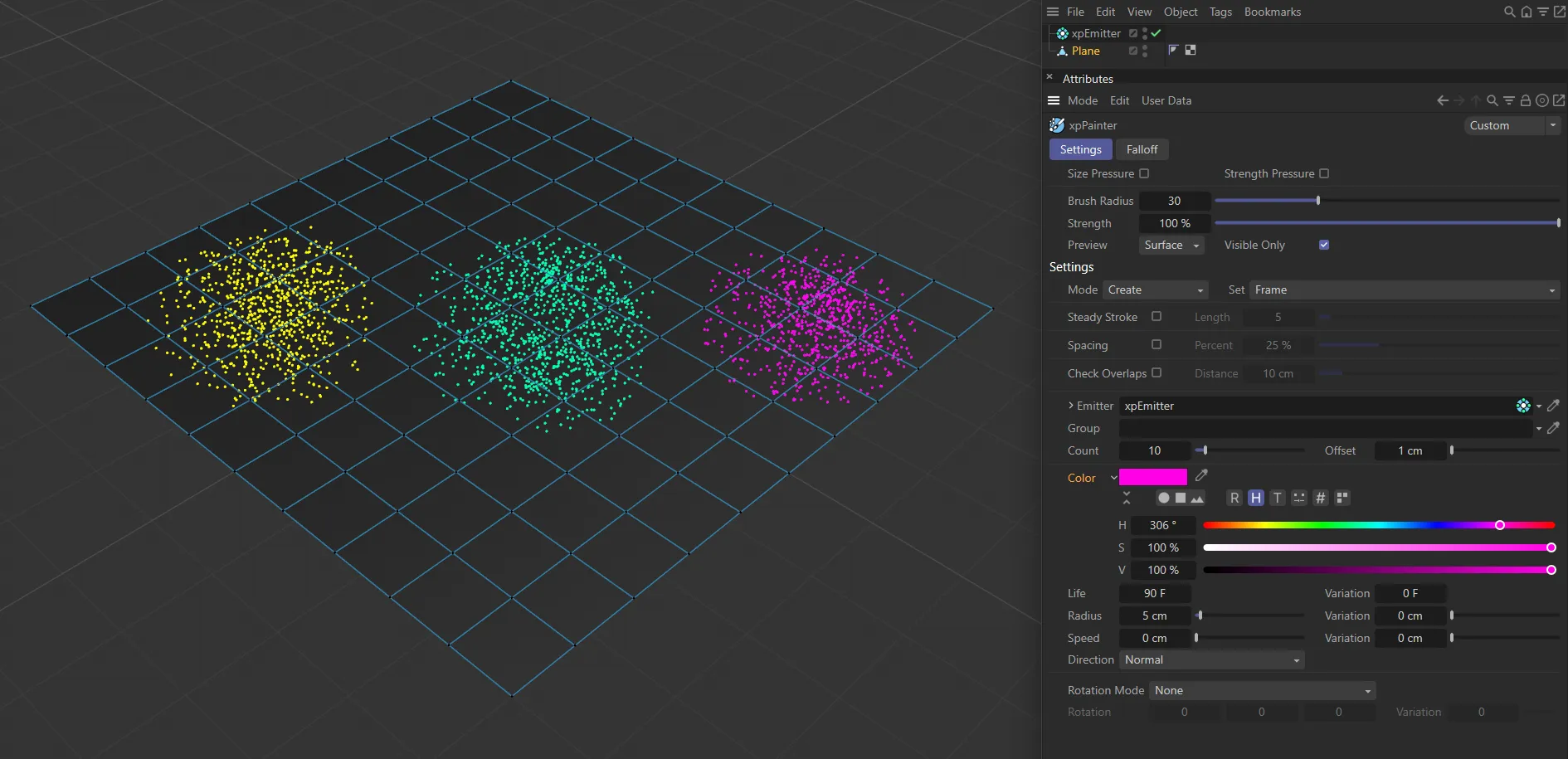This screenshot has width=1568, height=759.
Task: Click the Brush Radius value field
Action: click(1174, 201)
